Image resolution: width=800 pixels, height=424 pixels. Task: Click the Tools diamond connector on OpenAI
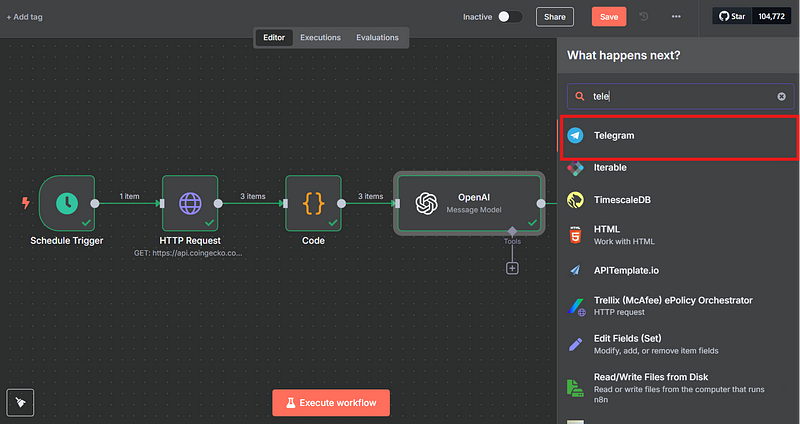(x=512, y=232)
